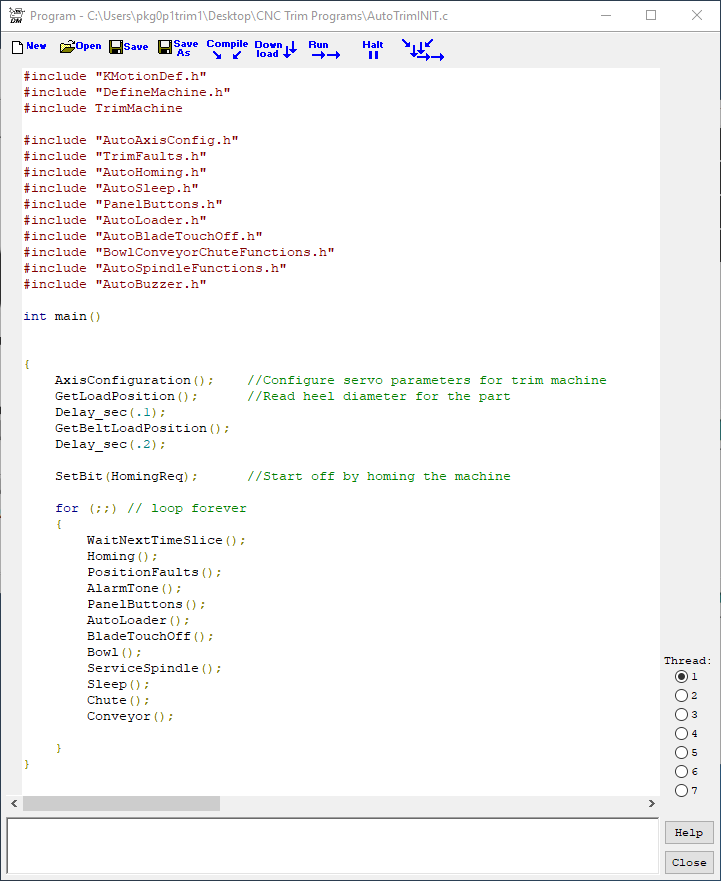The width and height of the screenshot is (721, 881).
Task: Choose Thread 3 radio option
Action: point(682,715)
